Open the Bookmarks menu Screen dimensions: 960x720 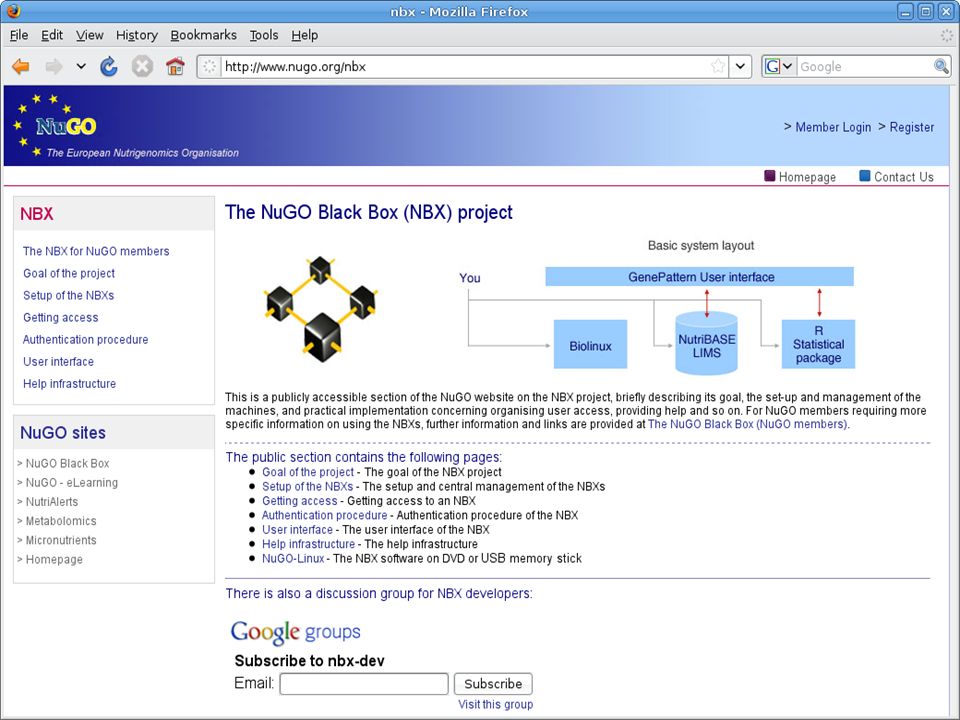(x=203, y=35)
